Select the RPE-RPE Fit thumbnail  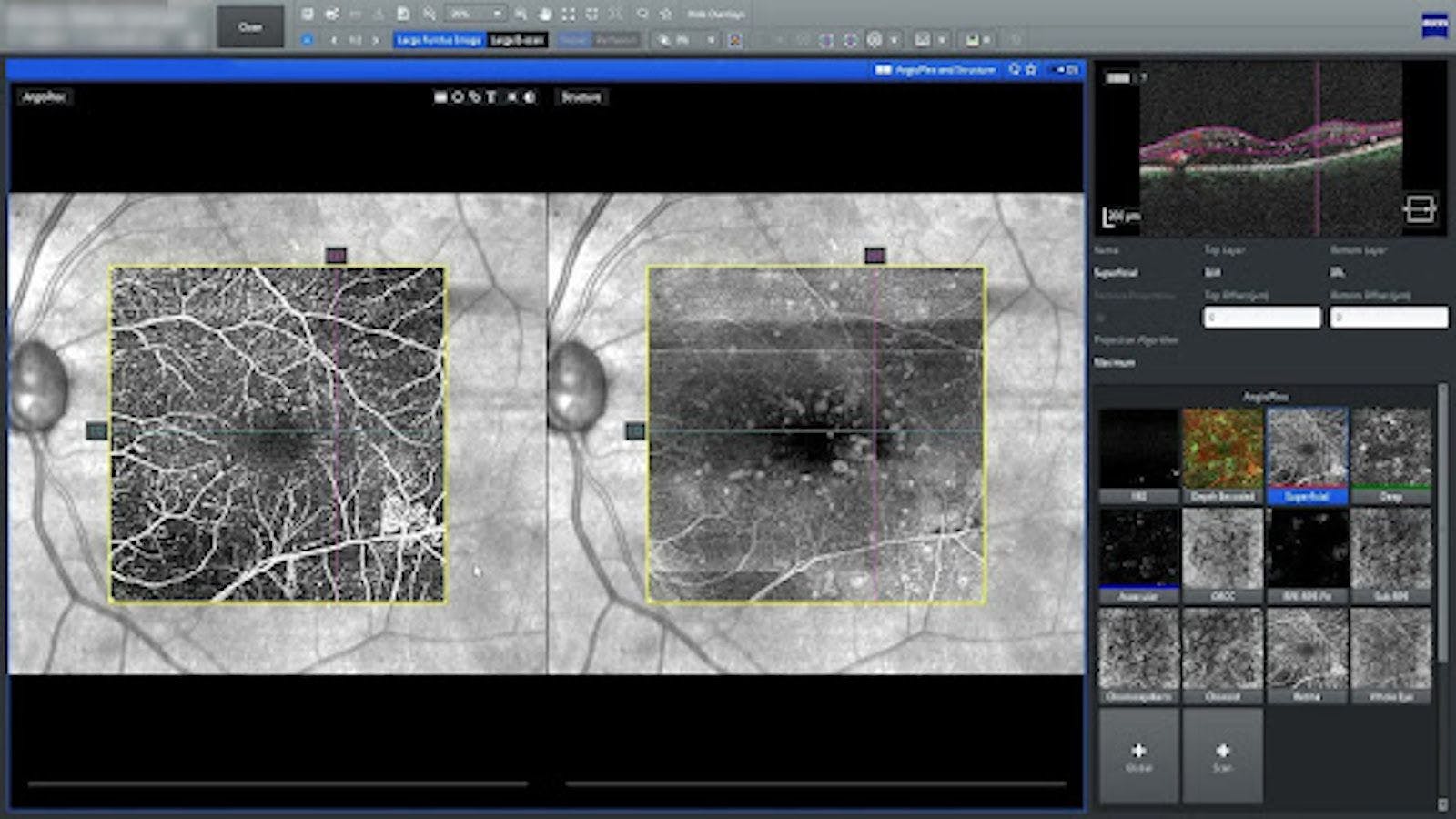[x=1307, y=555]
